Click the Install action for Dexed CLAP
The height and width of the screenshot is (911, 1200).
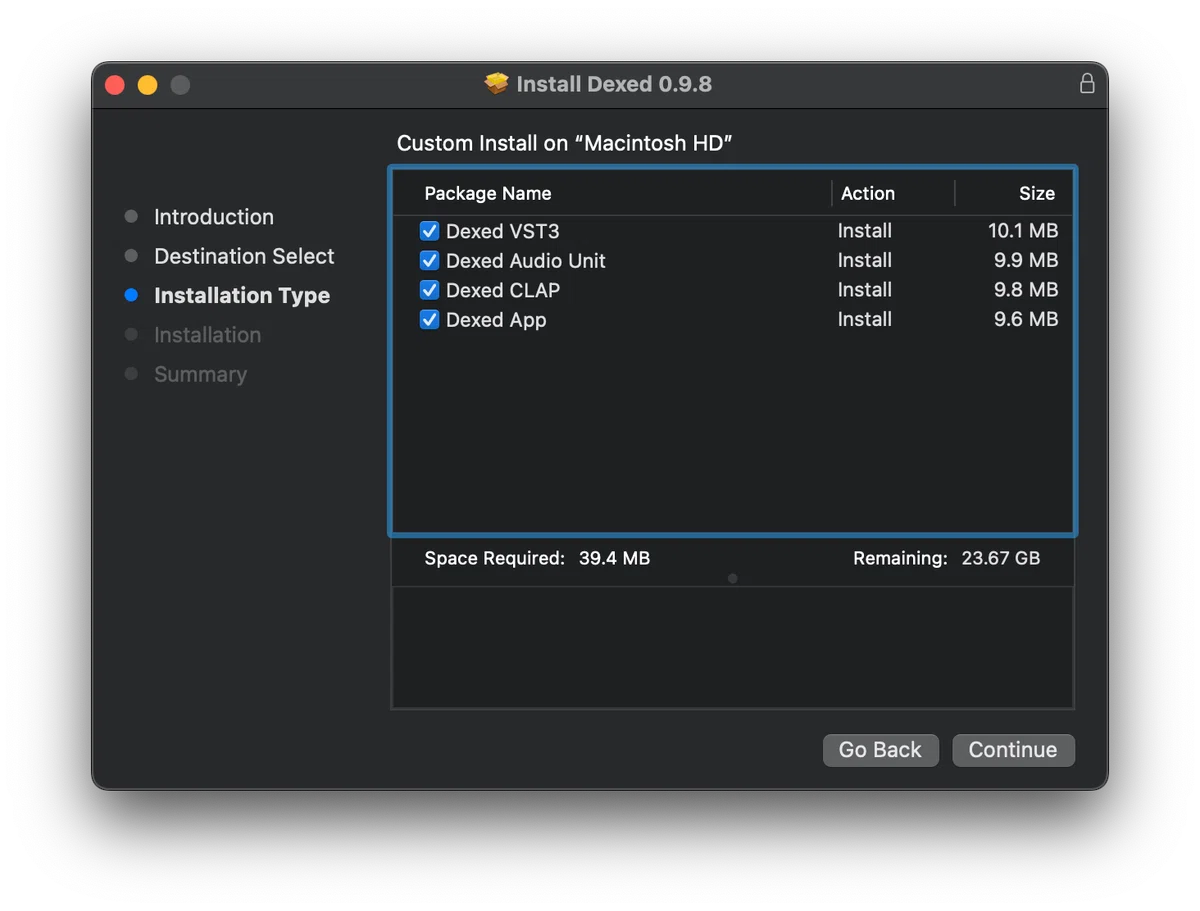point(865,290)
